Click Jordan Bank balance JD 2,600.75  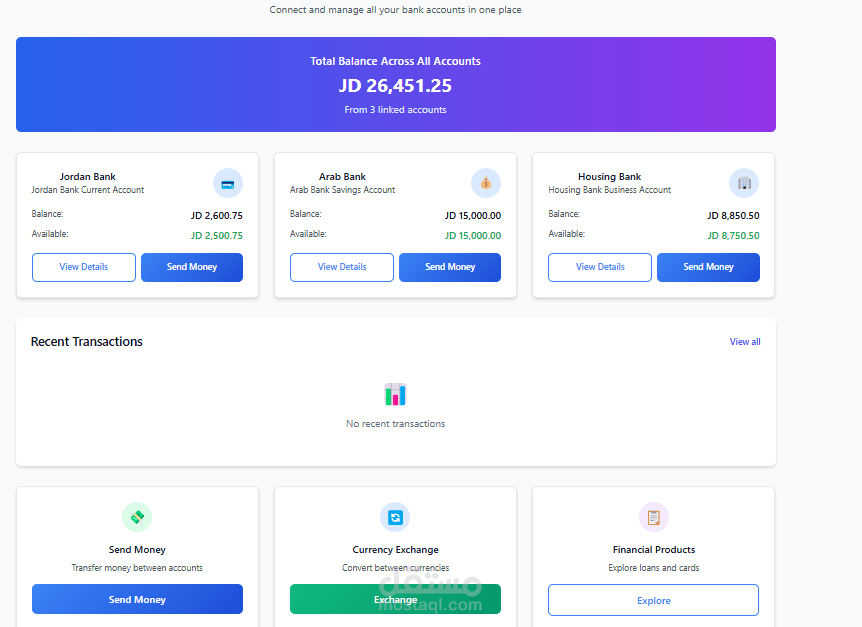click(217, 215)
